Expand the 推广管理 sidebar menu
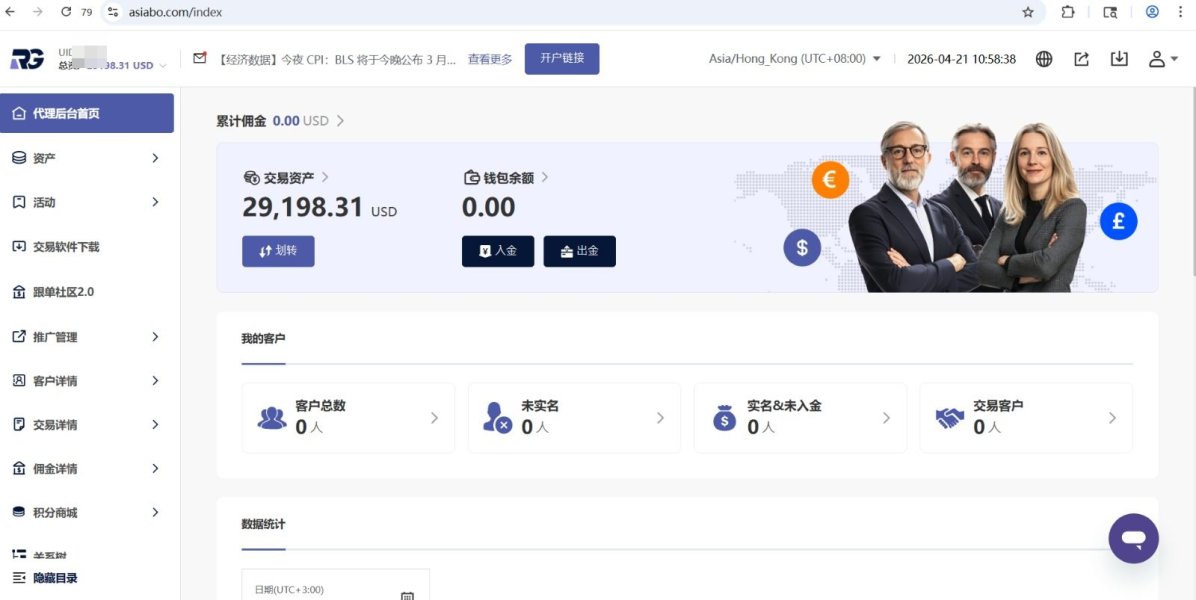This screenshot has height=600, width=1196. click(x=87, y=336)
